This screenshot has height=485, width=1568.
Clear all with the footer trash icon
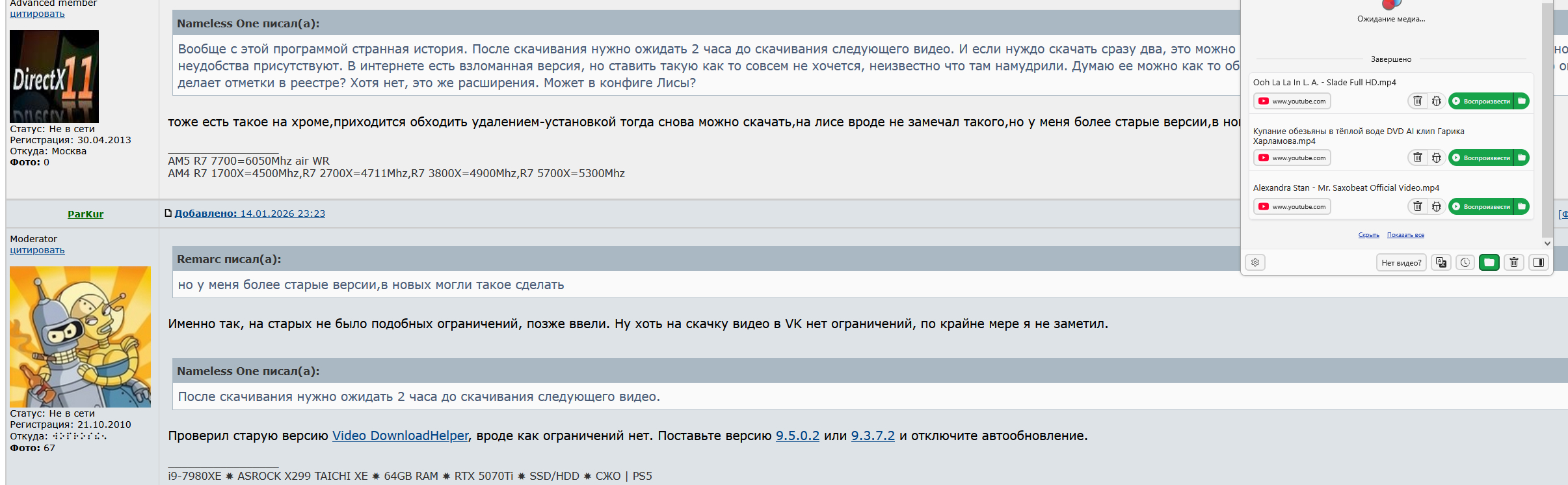pyautogui.click(x=1514, y=262)
